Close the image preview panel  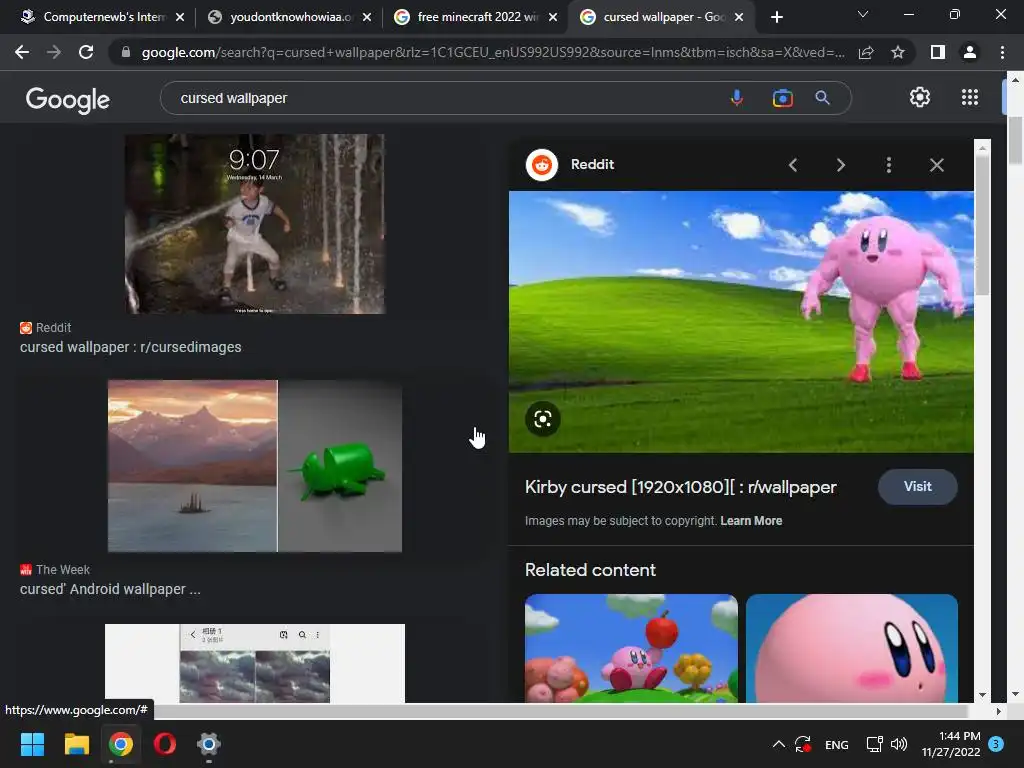[x=936, y=165]
